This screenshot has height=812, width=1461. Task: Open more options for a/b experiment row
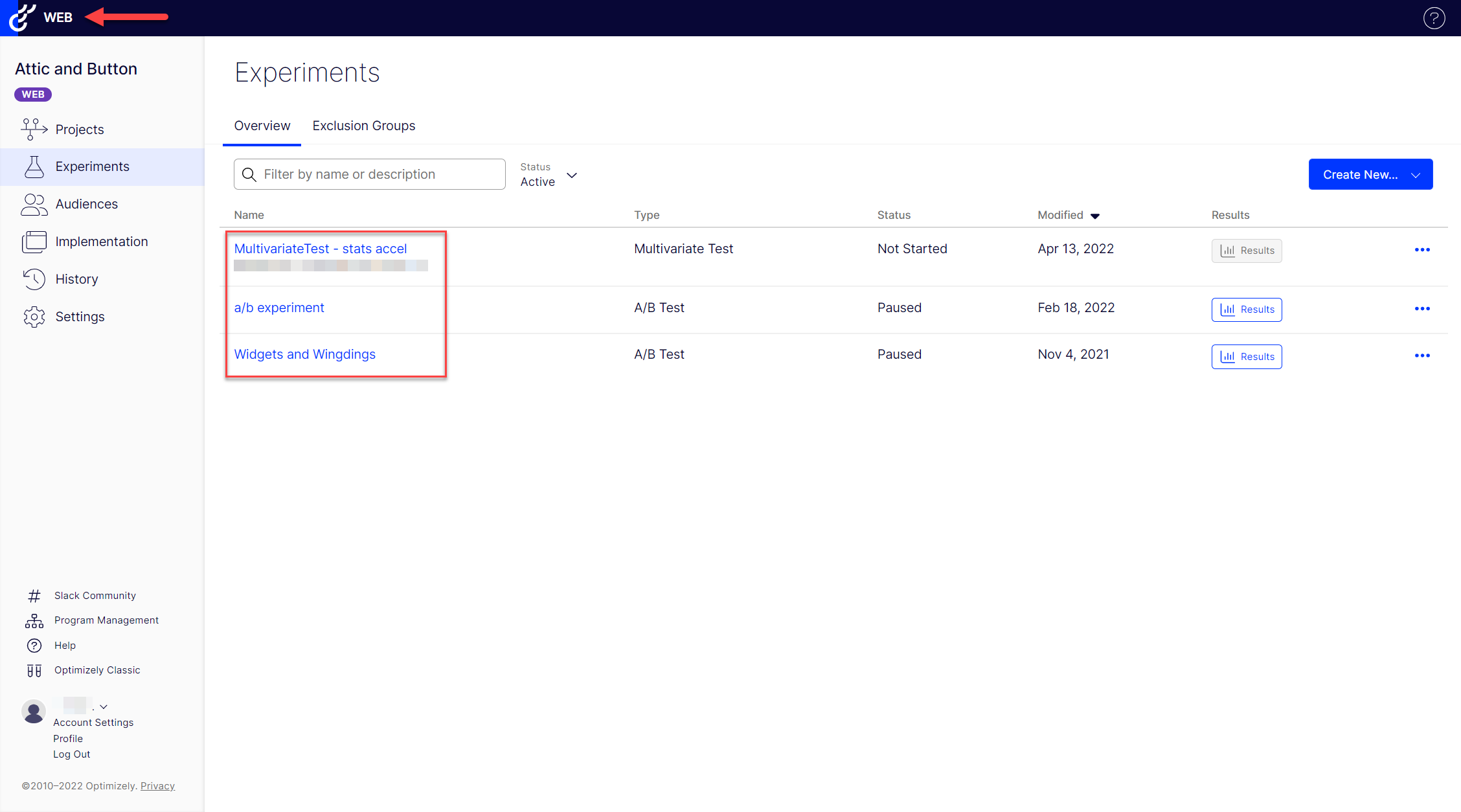coord(1422,309)
